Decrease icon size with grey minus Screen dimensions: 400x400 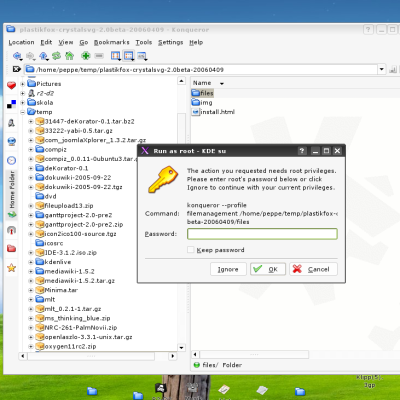click(99, 56)
